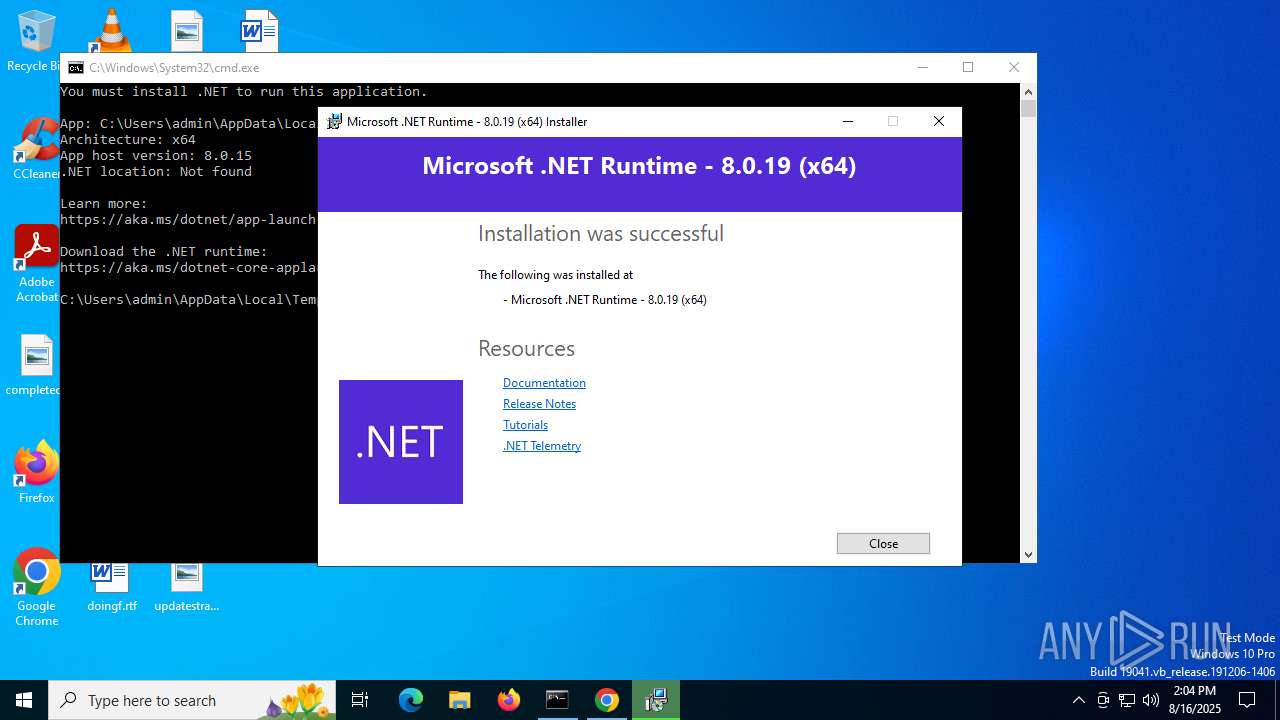Select the VLC media player desktop icon
Screen dimensions: 1280x720
[x=110, y=30]
